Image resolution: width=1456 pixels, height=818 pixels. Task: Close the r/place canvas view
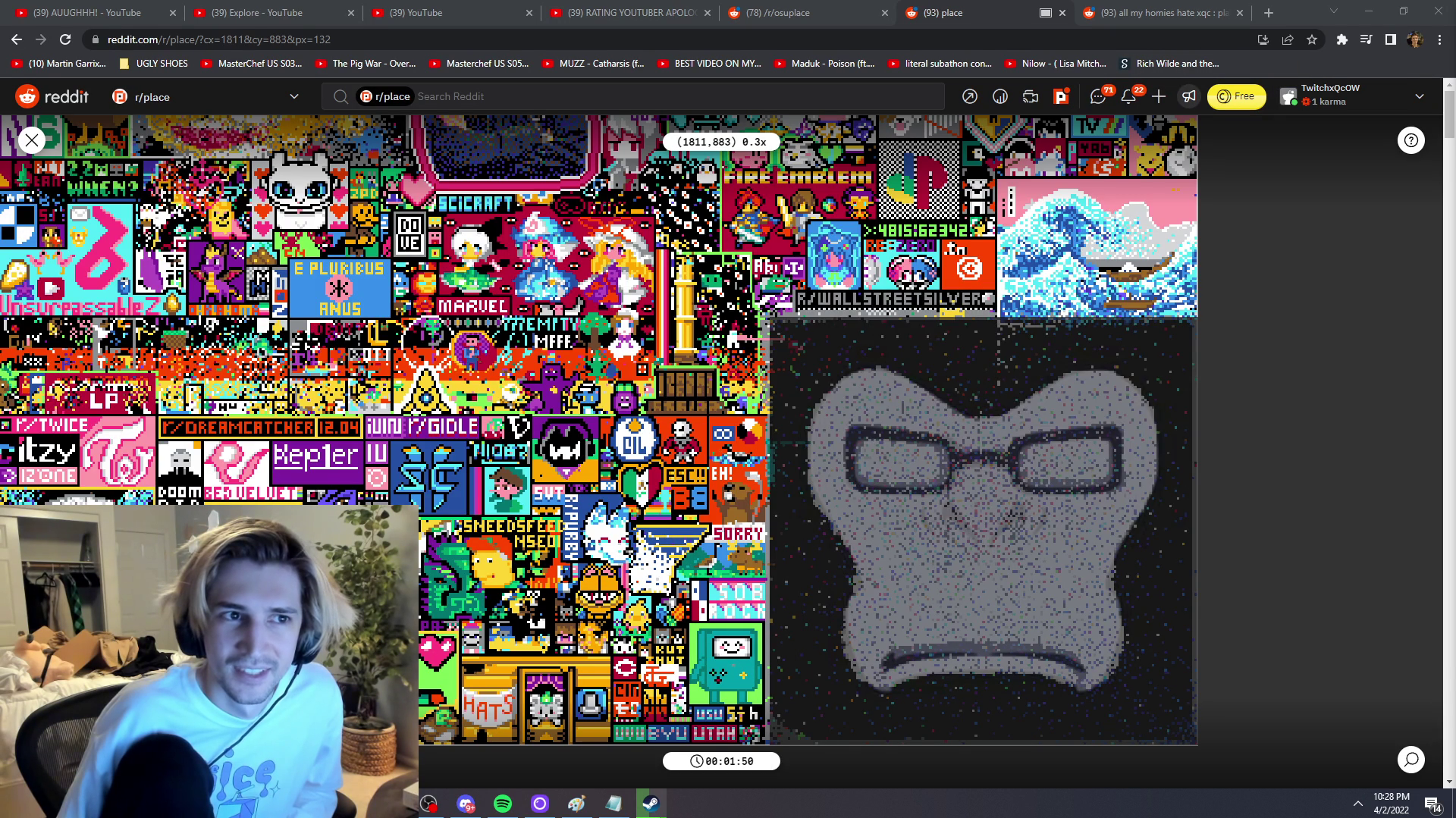(32, 140)
